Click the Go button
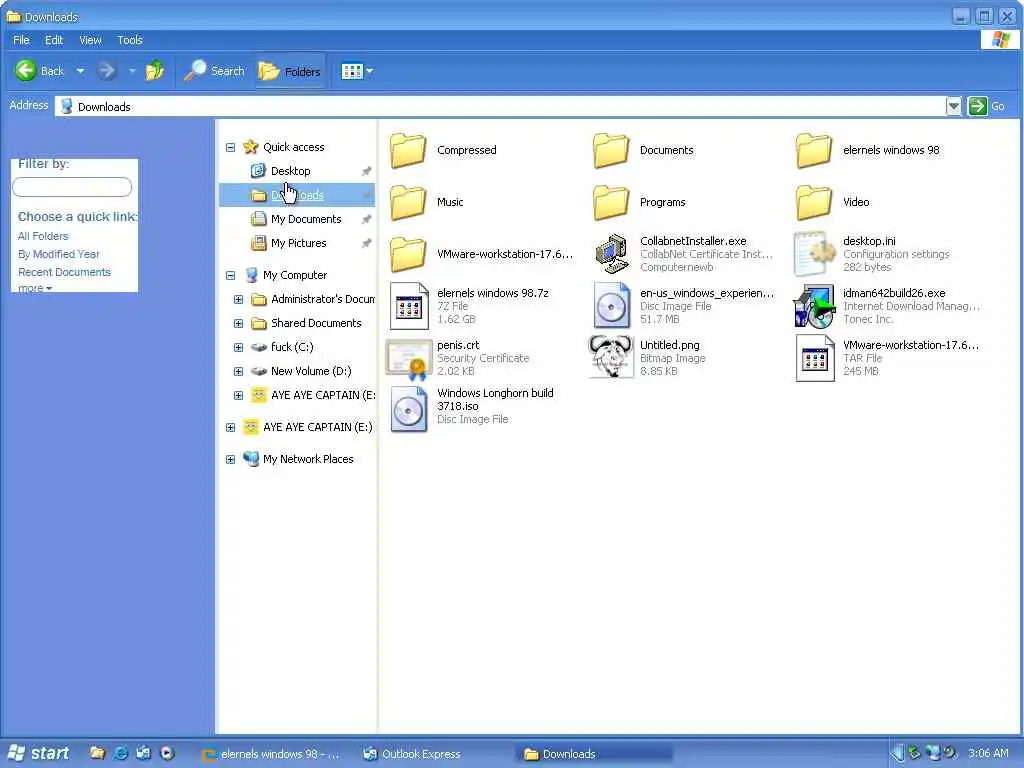 point(987,106)
